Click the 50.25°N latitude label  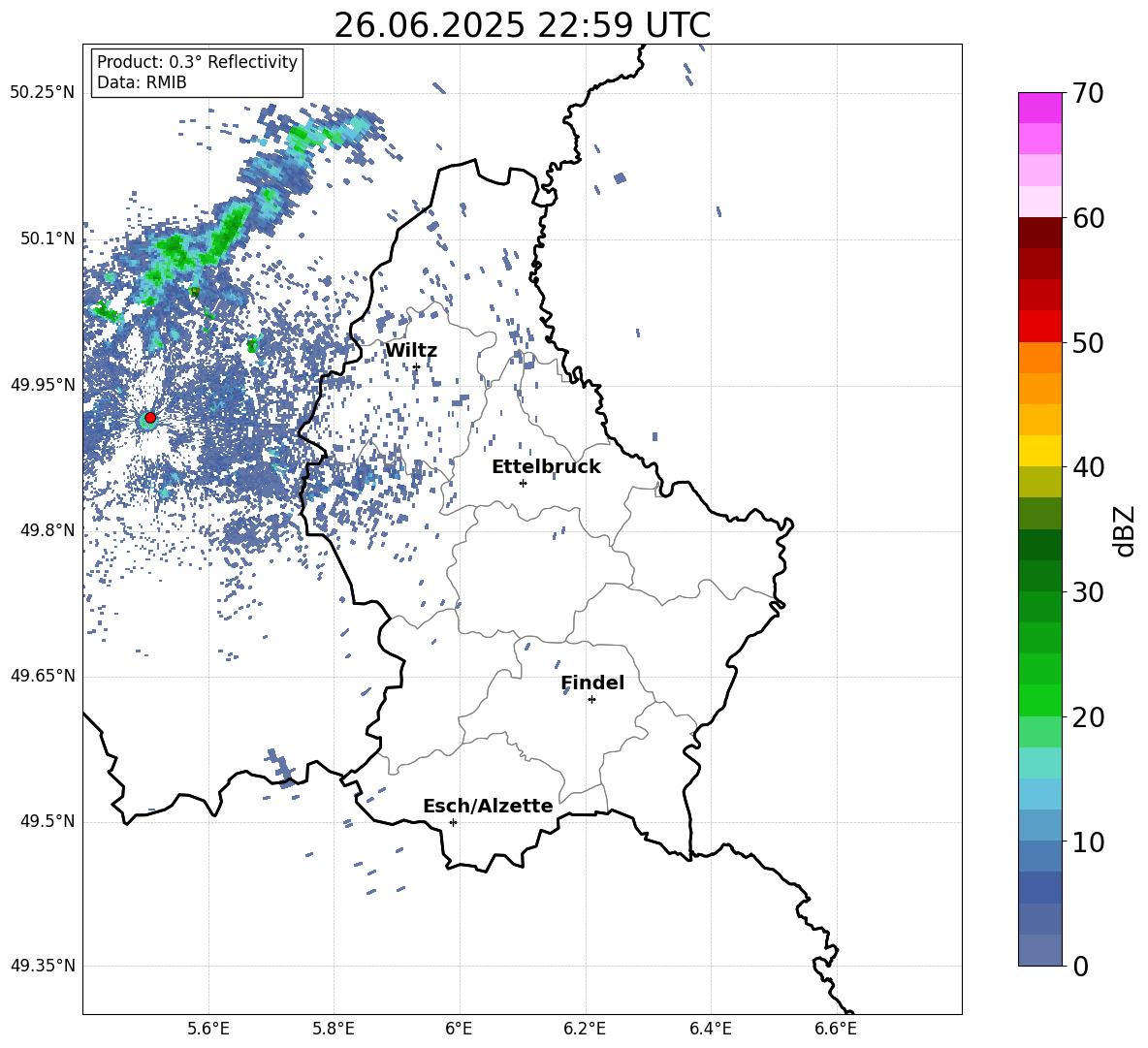point(43,93)
